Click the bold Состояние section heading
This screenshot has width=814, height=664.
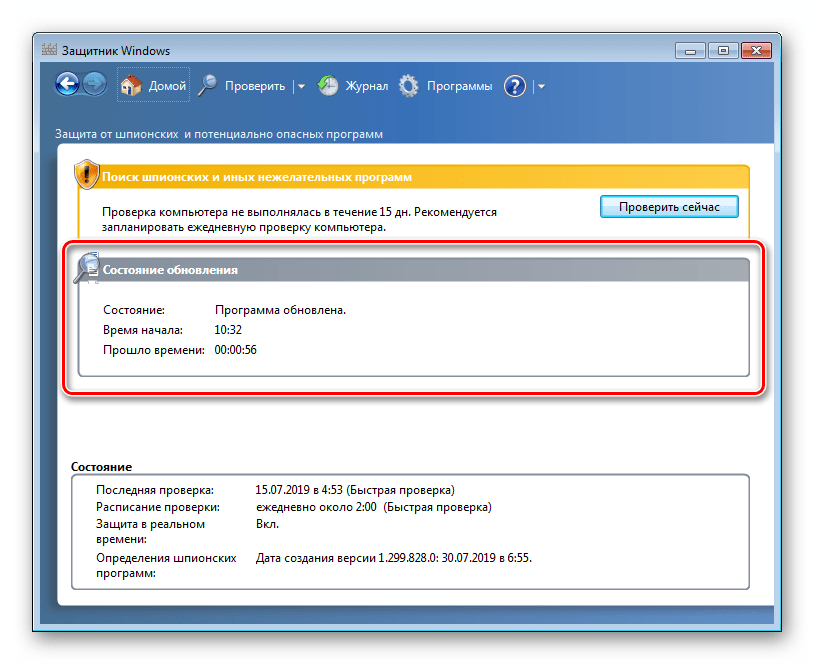101,467
